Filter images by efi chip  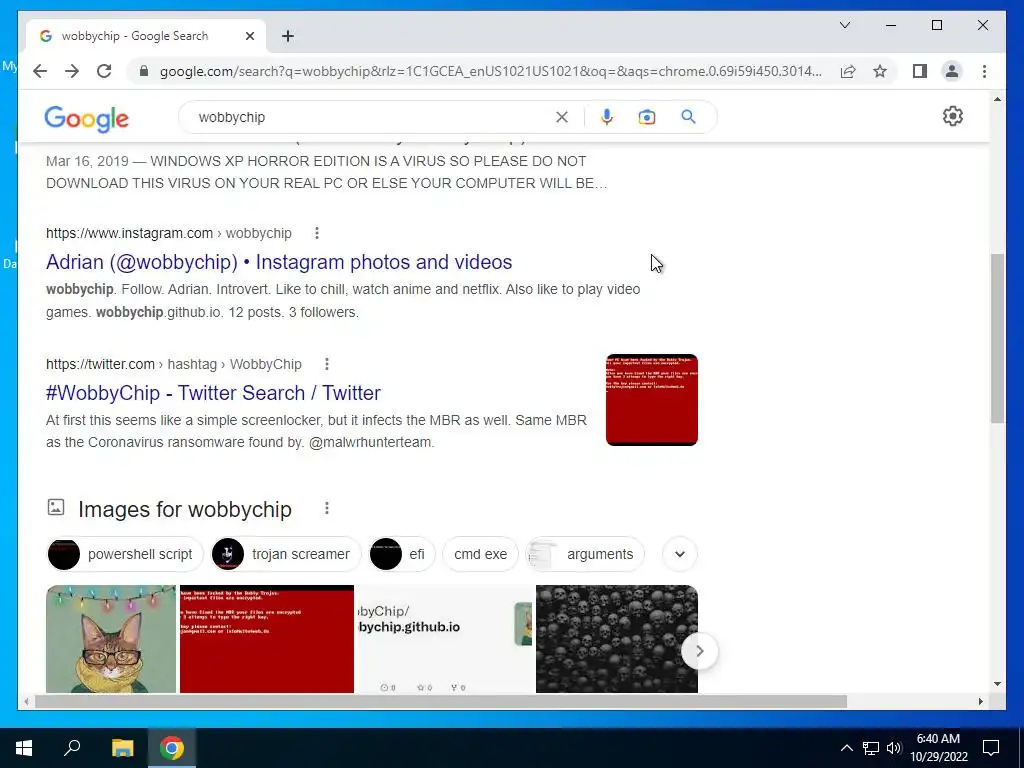tap(402, 554)
